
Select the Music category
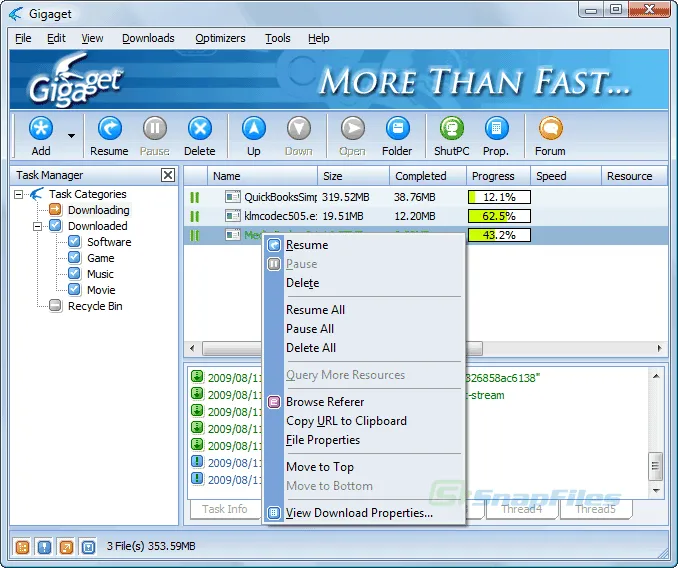[100, 274]
